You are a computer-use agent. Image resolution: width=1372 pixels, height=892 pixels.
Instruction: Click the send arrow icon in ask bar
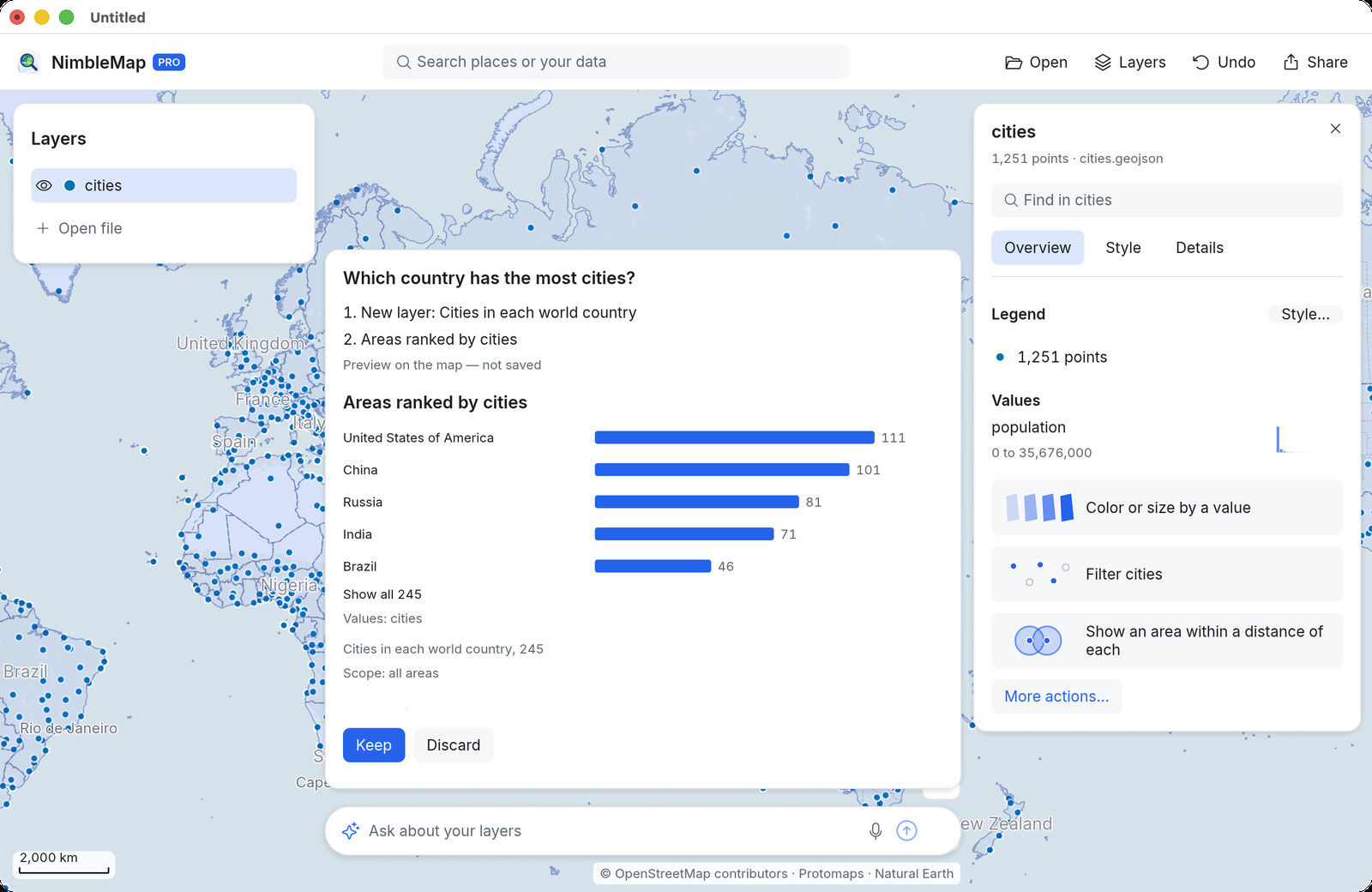[x=906, y=830]
